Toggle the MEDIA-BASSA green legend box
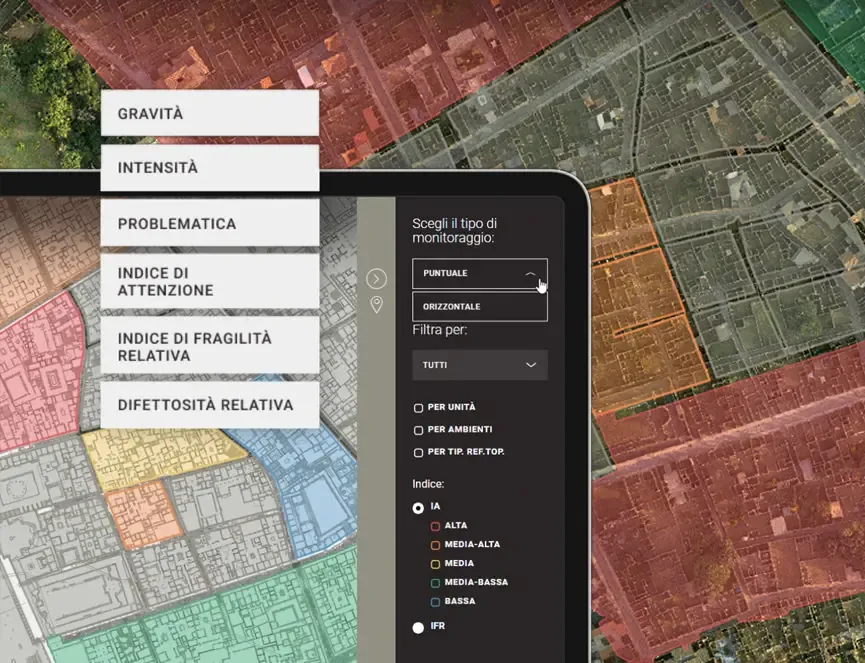865x663 pixels. point(435,582)
